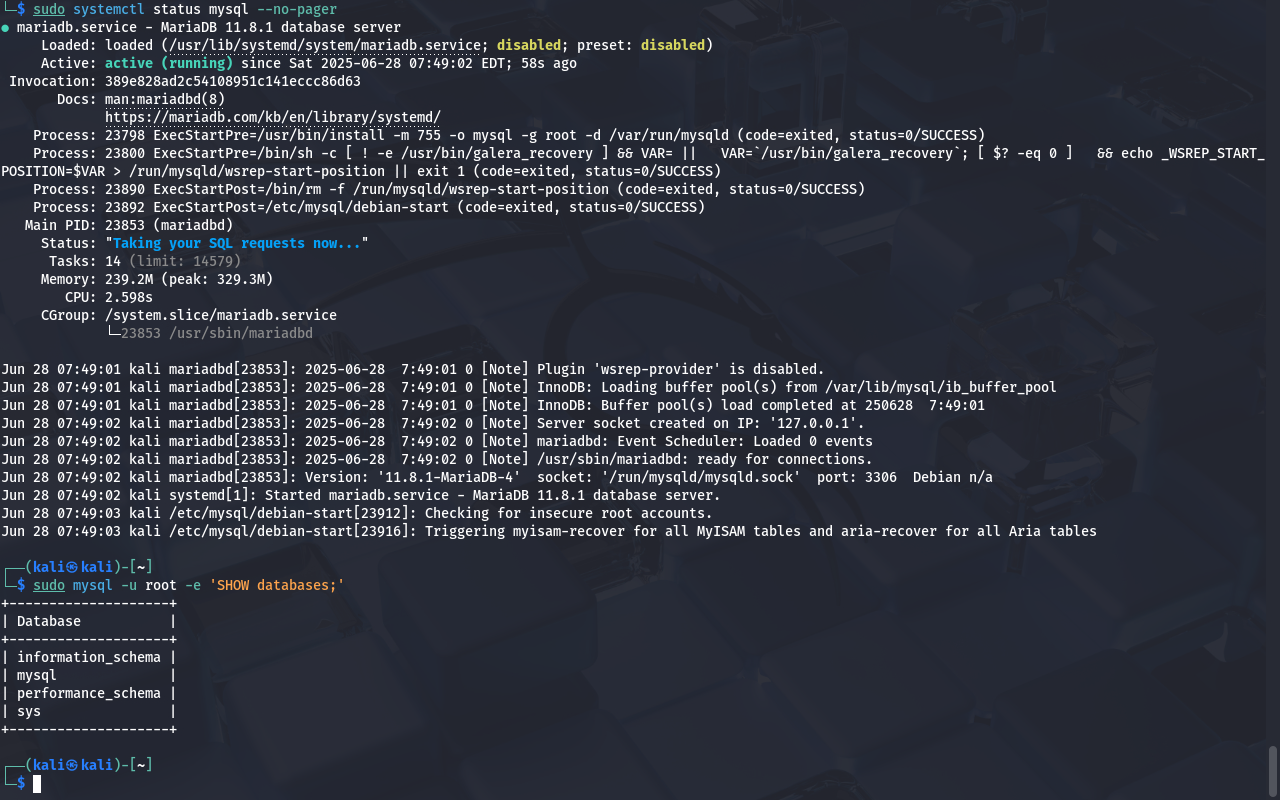Click the ExecStartPre /usr/bin/install process line
Viewport: 1280px width, 800px height.
[509, 135]
